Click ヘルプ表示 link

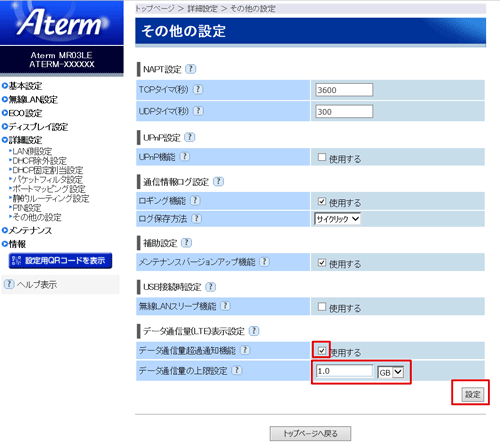click(x=37, y=284)
